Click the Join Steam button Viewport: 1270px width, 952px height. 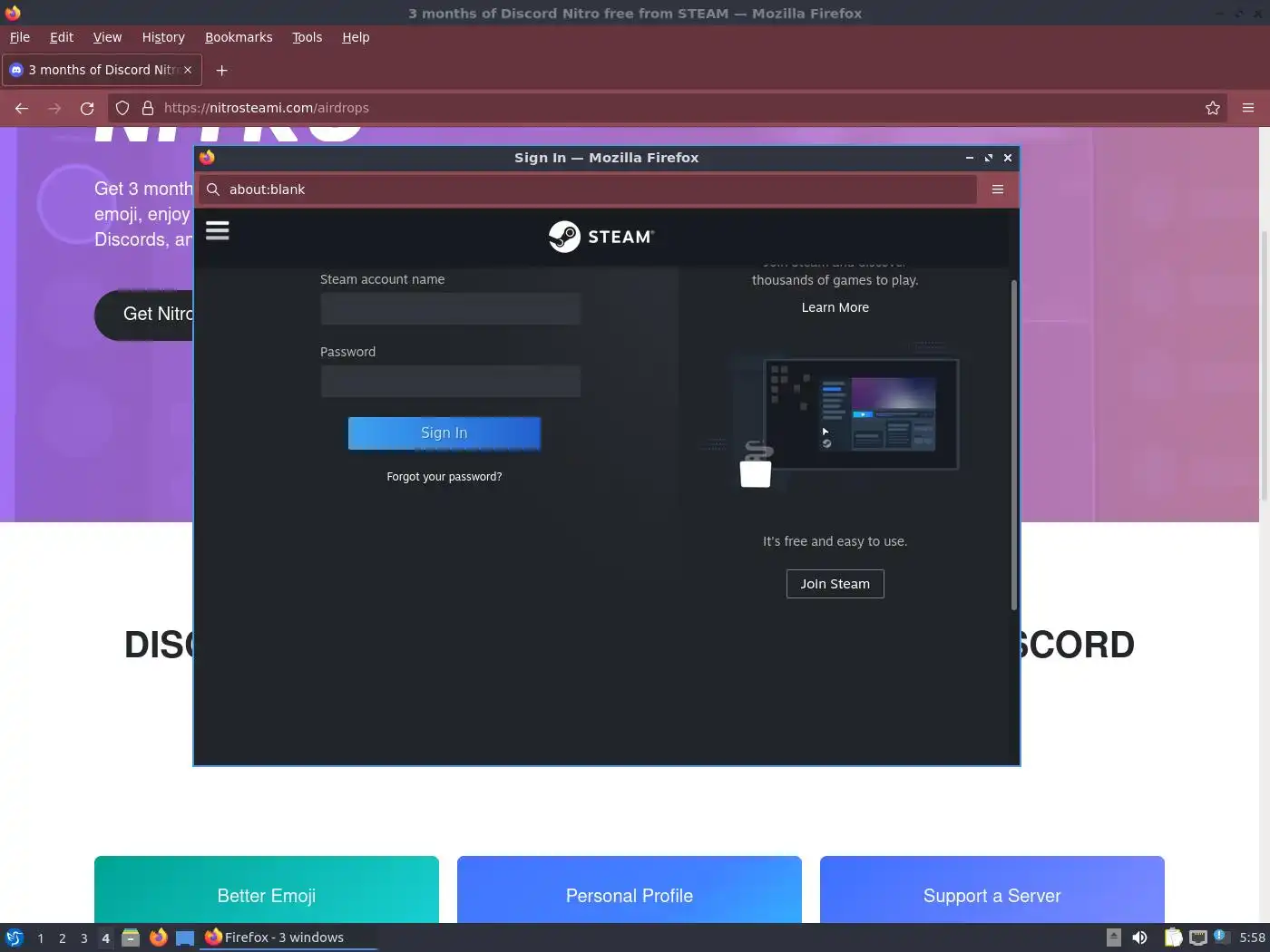click(835, 584)
